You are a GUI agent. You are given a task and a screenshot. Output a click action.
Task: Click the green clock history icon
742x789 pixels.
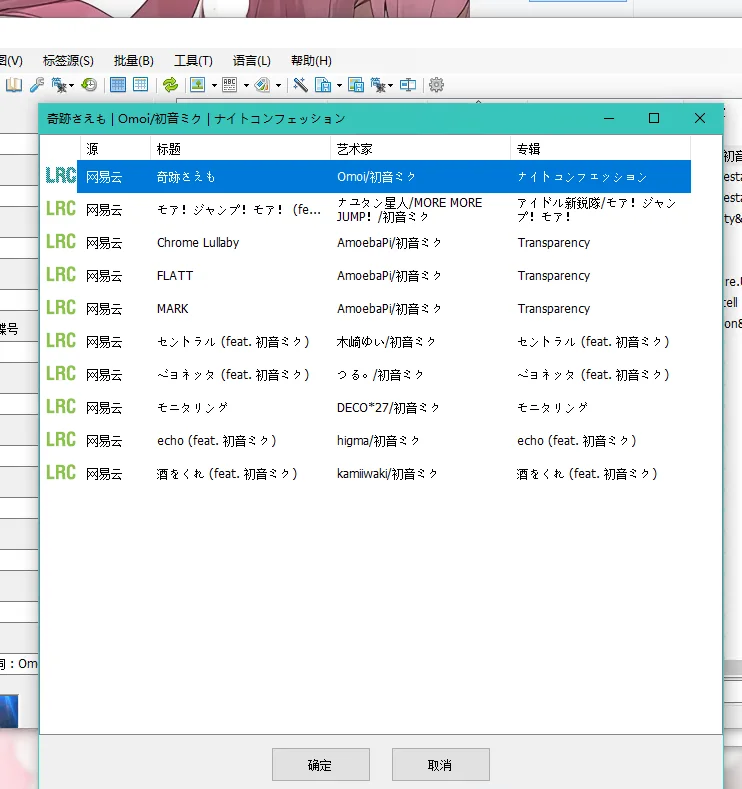click(x=89, y=85)
